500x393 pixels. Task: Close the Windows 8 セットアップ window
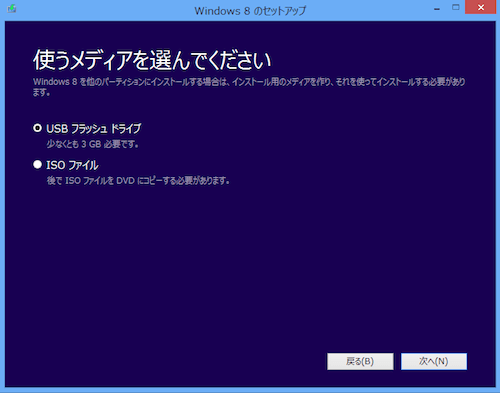(480, 7)
